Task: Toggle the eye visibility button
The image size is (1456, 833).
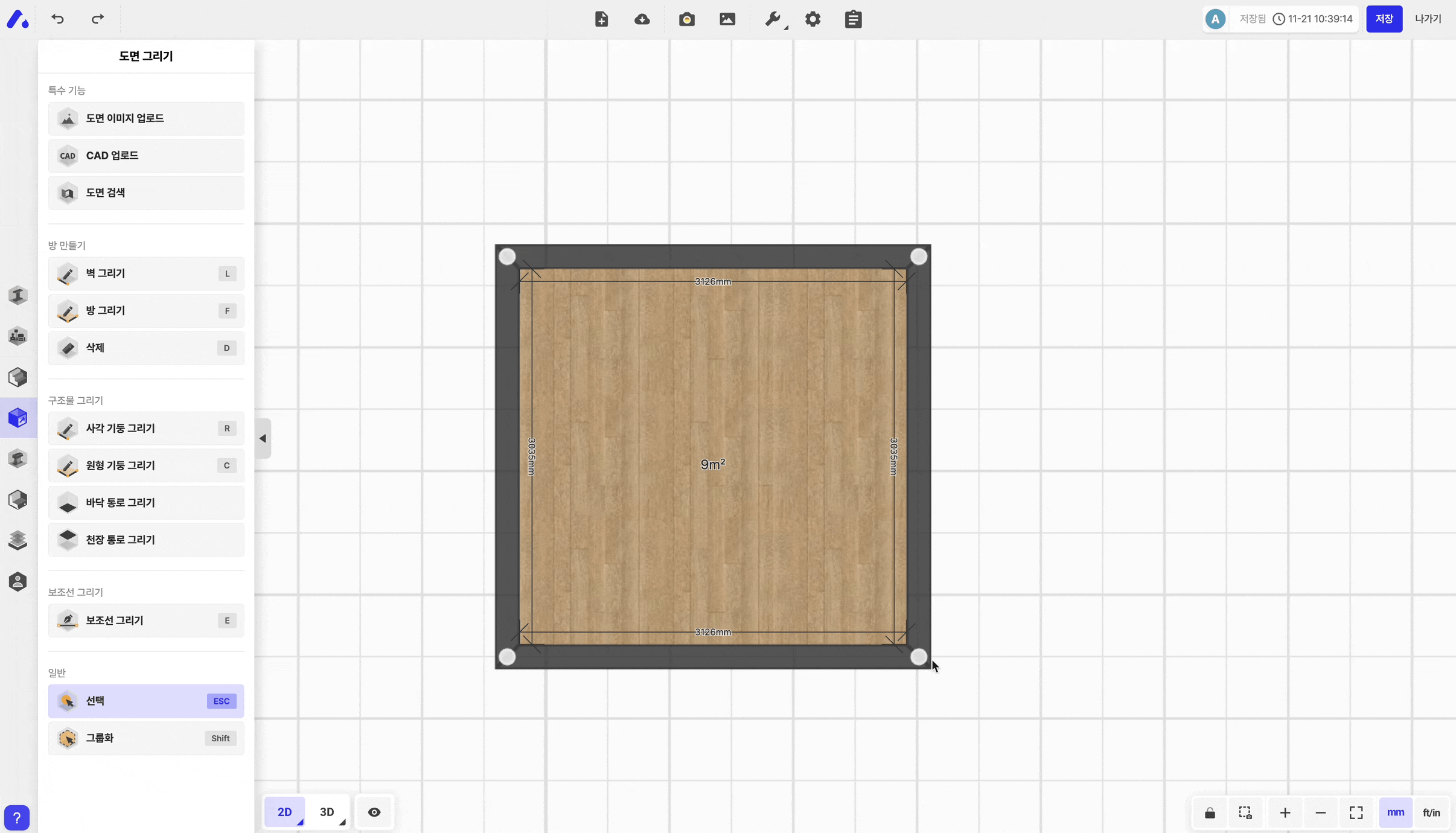Action: [x=374, y=812]
